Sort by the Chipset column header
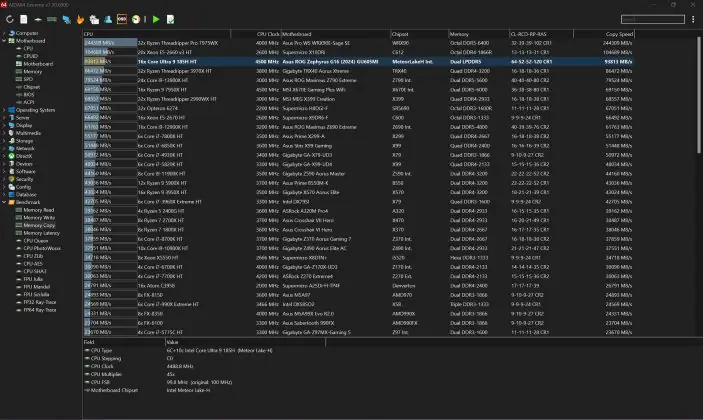Image resolution: width=703 pixels, height=420 pixels. click(419, 34)
